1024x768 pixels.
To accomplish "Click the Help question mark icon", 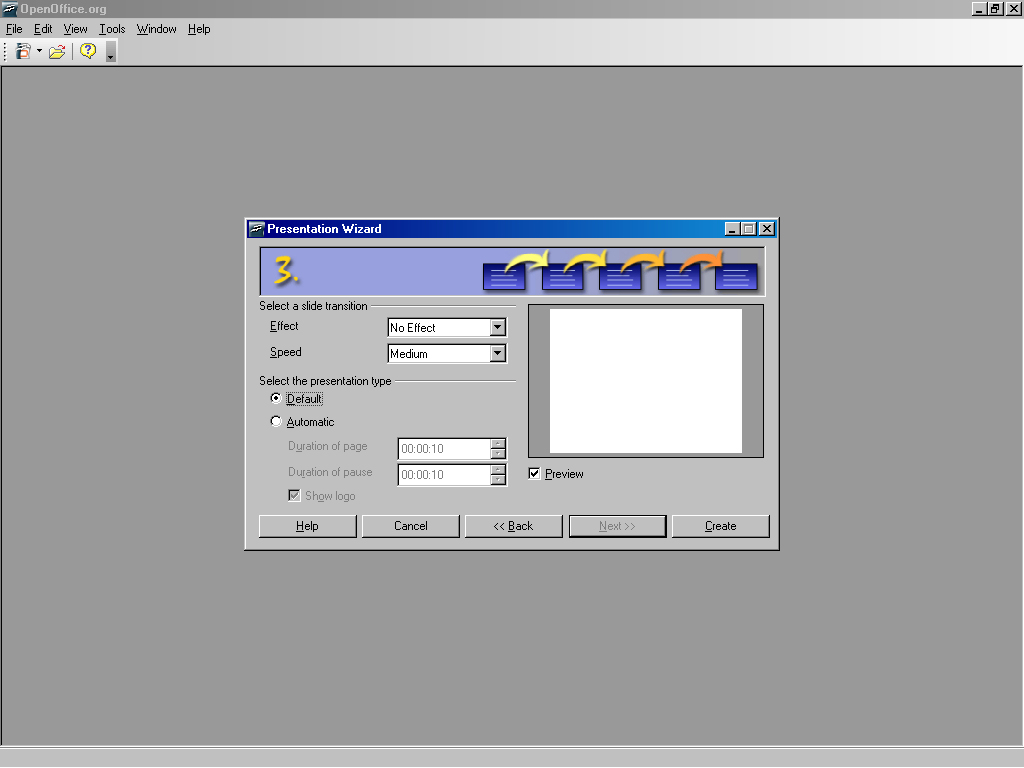I will coord(88,51).
